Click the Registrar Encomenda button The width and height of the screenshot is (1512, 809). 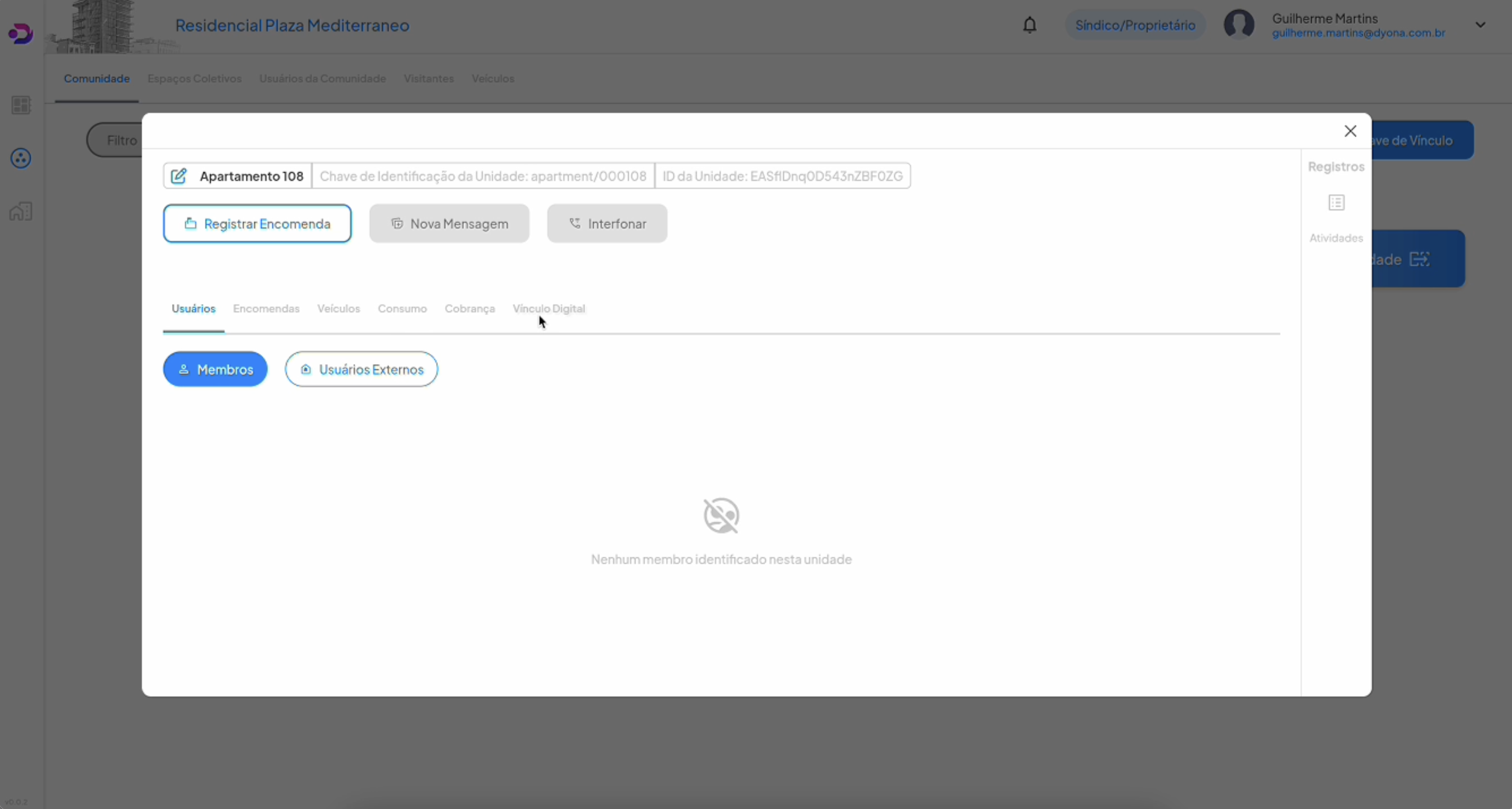point(257,224)
